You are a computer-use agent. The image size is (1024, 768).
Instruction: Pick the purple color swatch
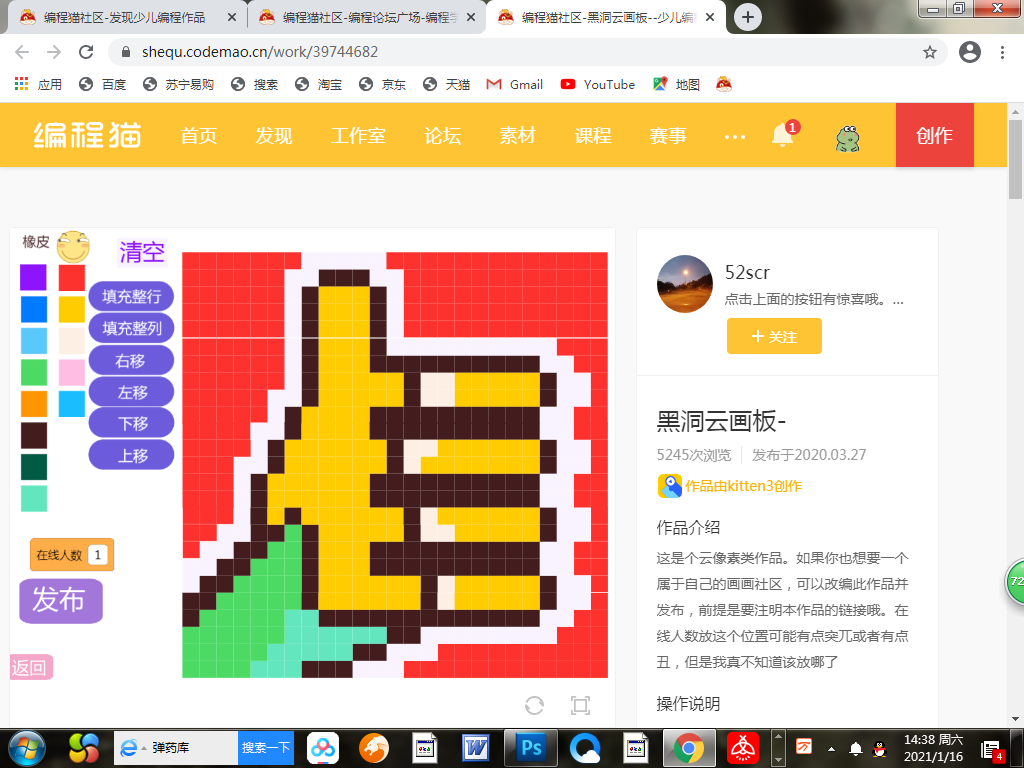coord(33,277)
